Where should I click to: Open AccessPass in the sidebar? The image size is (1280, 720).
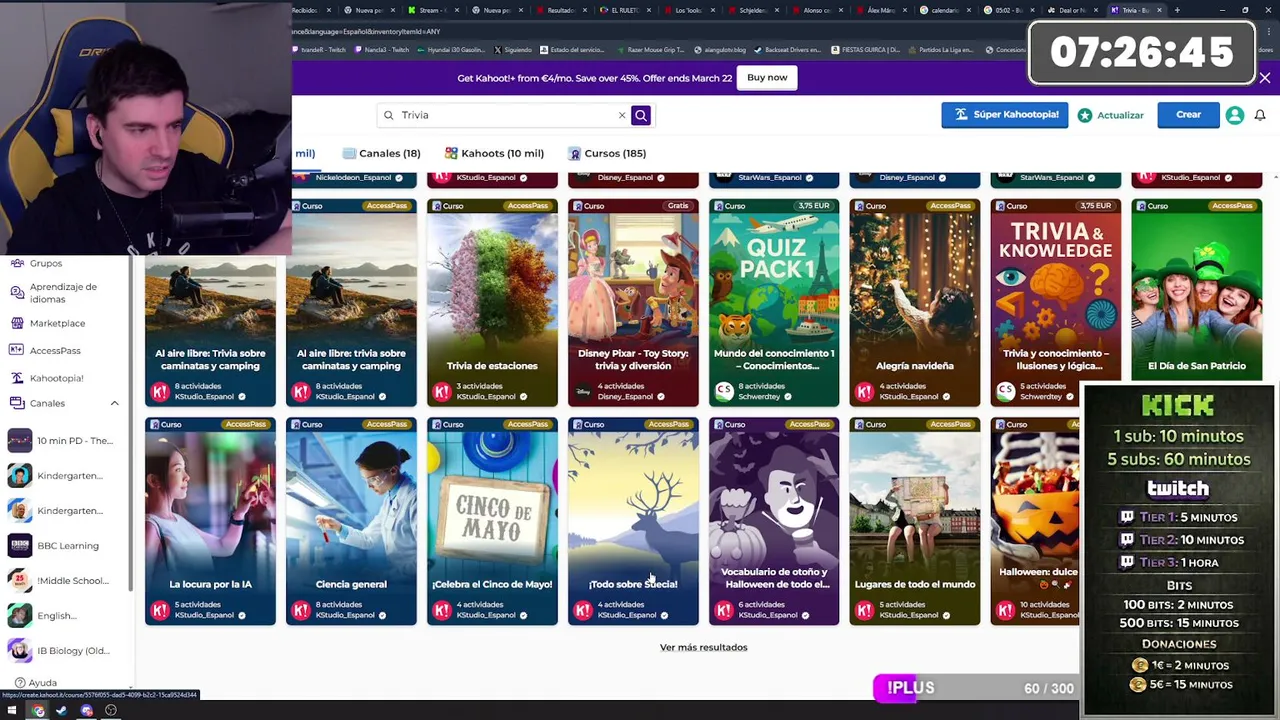coord(55,351)
